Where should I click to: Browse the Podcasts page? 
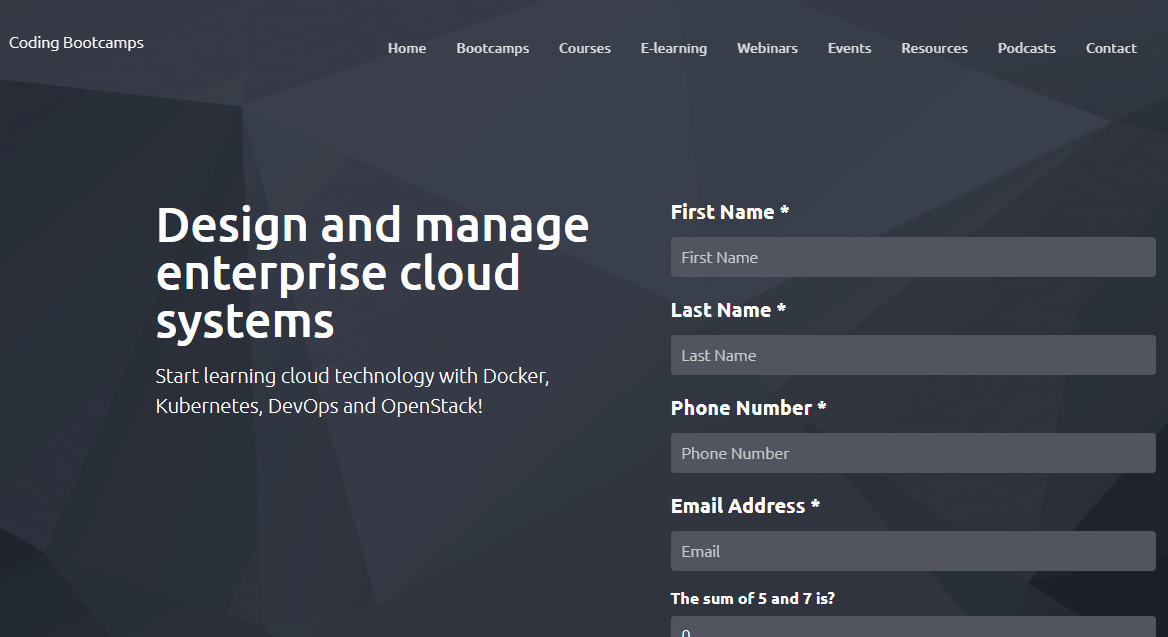point(1026,47)
